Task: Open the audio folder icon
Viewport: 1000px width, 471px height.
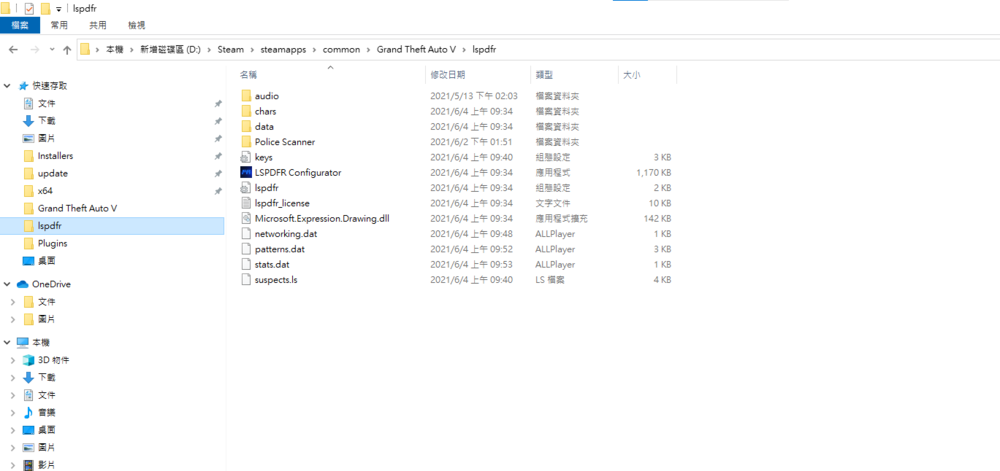Action: (247, 96)
